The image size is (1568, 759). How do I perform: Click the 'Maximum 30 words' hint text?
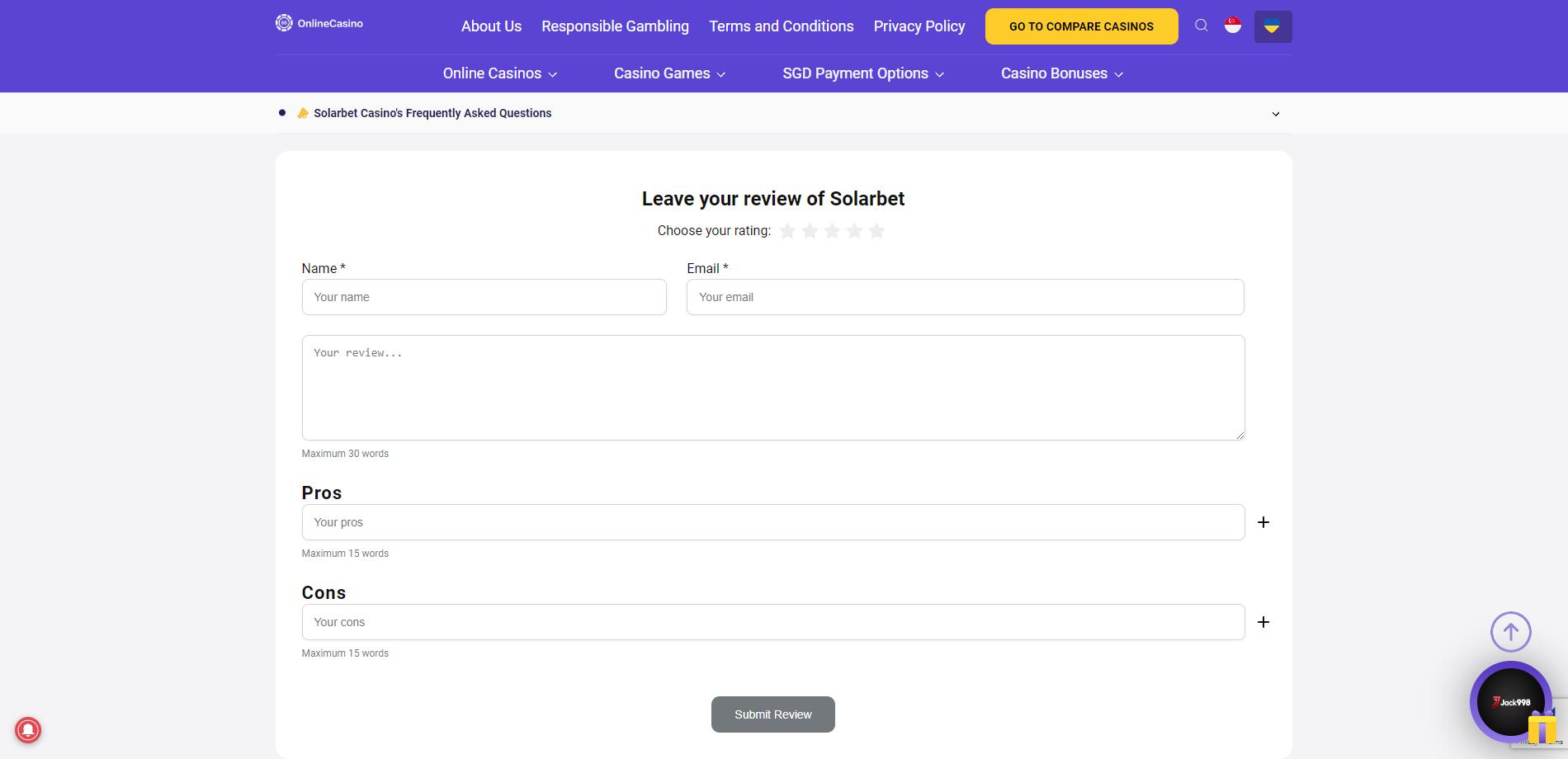click(x=345, y=454)
